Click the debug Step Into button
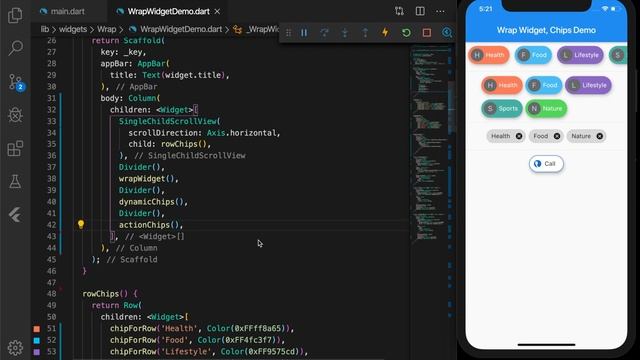The height and width of the screenshot is (360, 640). coord(344,33)
